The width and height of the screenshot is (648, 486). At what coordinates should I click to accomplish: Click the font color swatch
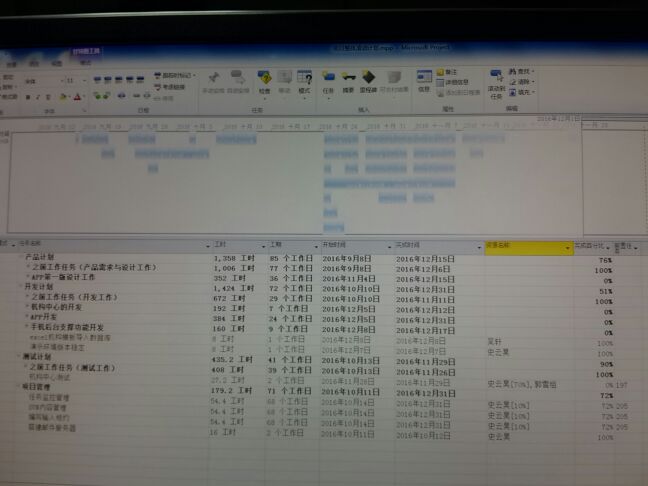[77, 97]
